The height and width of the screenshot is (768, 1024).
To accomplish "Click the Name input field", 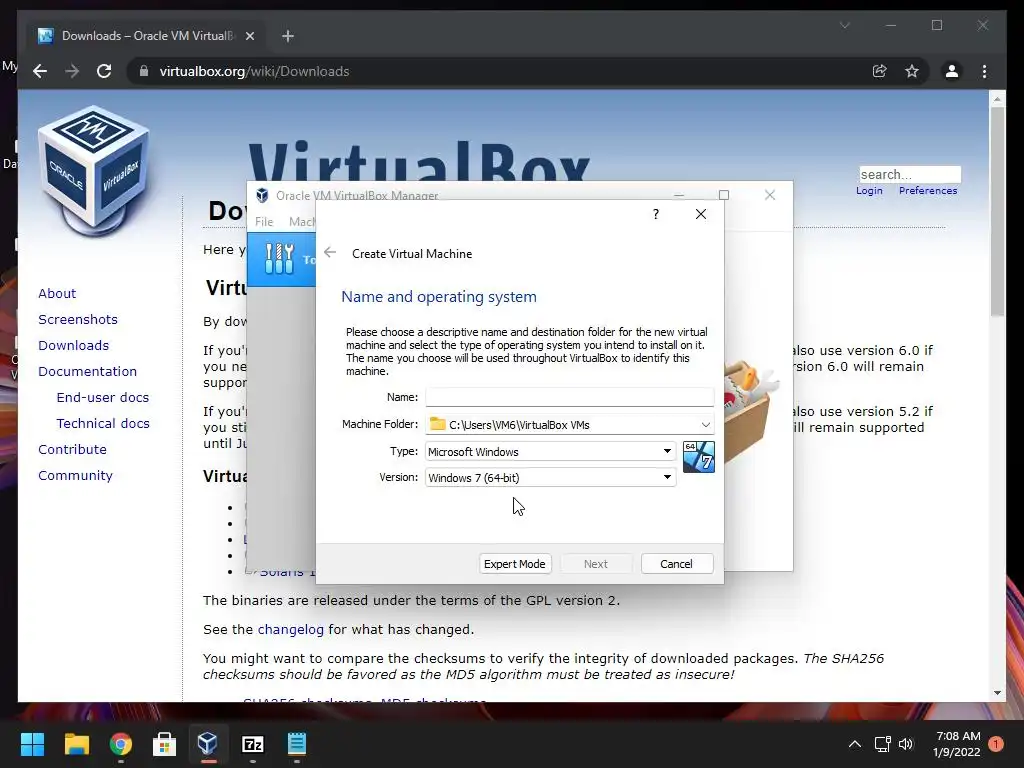I will pyautogui.click(x=569, y=396).
